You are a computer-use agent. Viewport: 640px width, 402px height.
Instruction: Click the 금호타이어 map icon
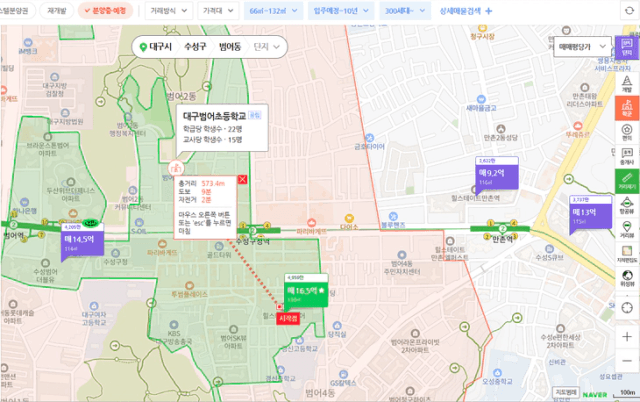click(x=369, y=138)
